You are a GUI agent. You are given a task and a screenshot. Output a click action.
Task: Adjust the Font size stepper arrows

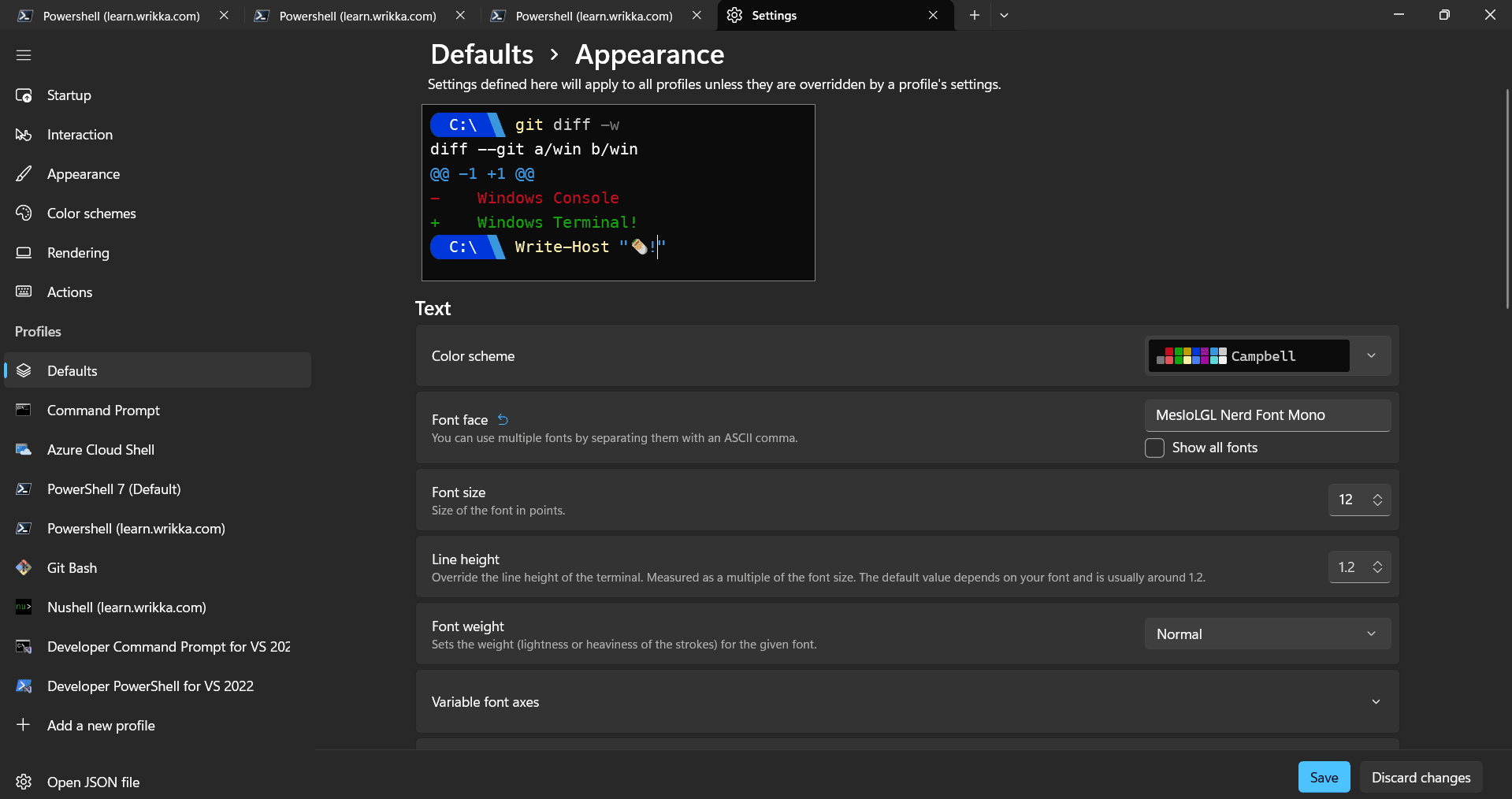(1377, 500)
